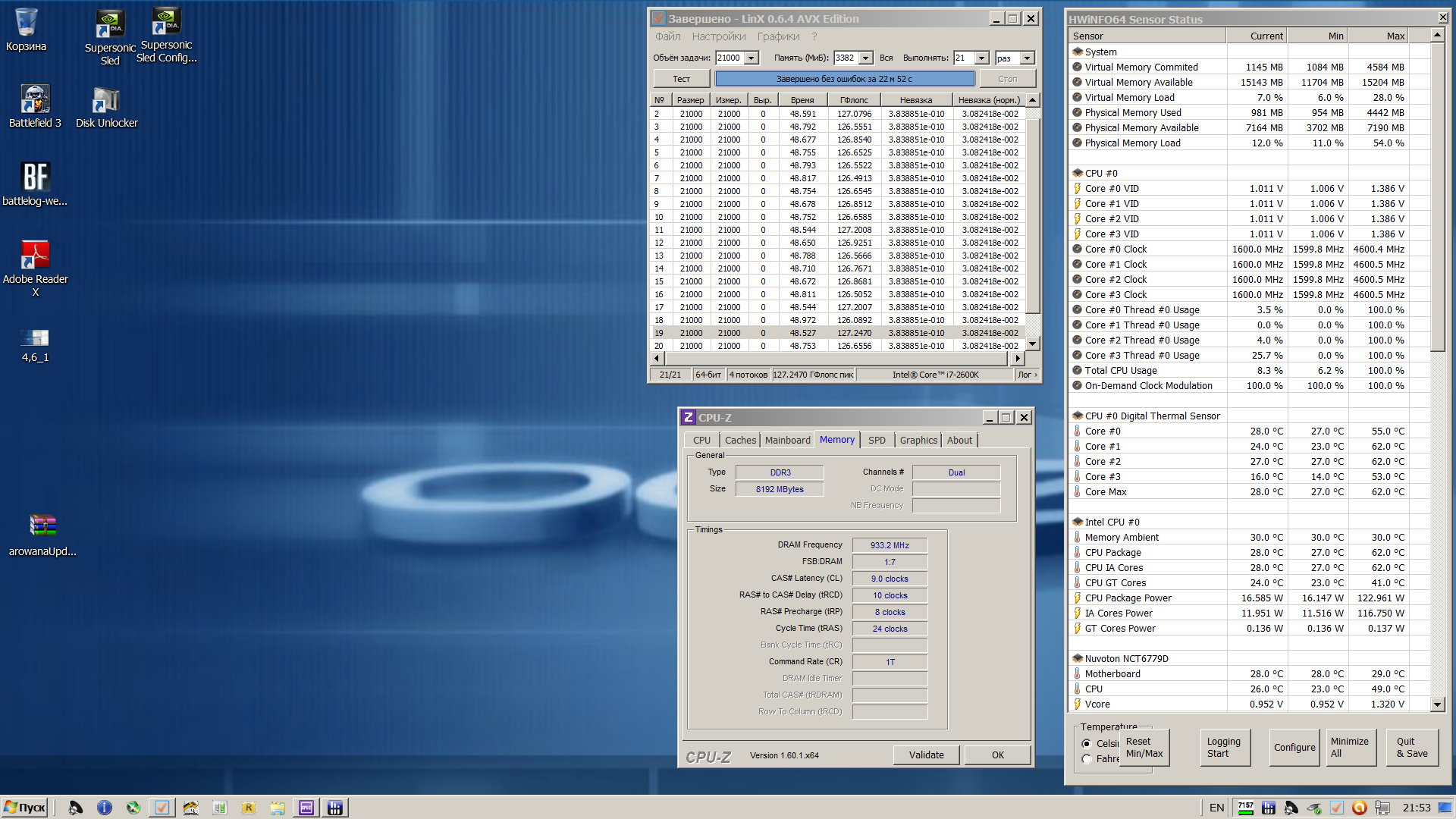Open the Supersonic Sled Config desktop shortcut
The image size is (1456, 819).
(167, 36)
